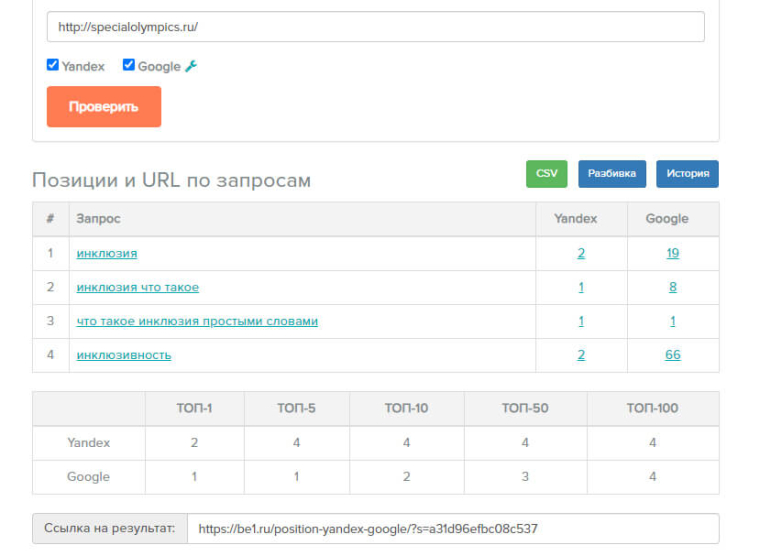
Task: Click the Google column header
Action: click(x=667, y=219)
